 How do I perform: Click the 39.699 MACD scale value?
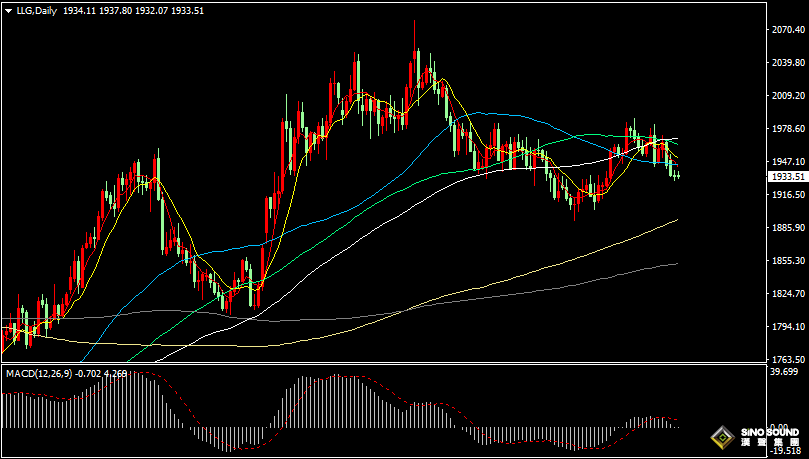(x=787, y=373)
